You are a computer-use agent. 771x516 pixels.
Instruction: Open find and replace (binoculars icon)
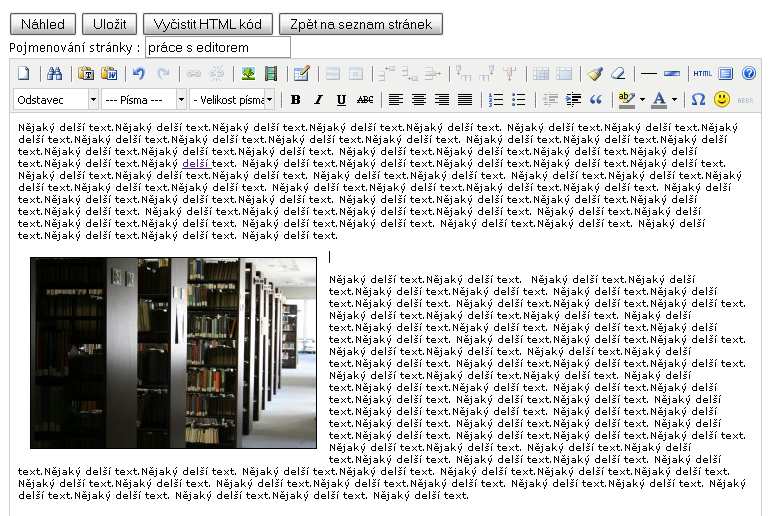[54, 74]
